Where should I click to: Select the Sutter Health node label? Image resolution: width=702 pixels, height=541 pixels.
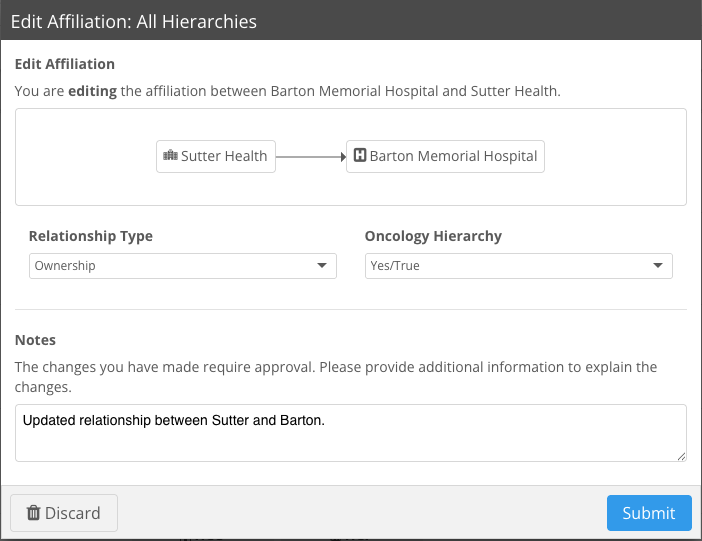224,156
